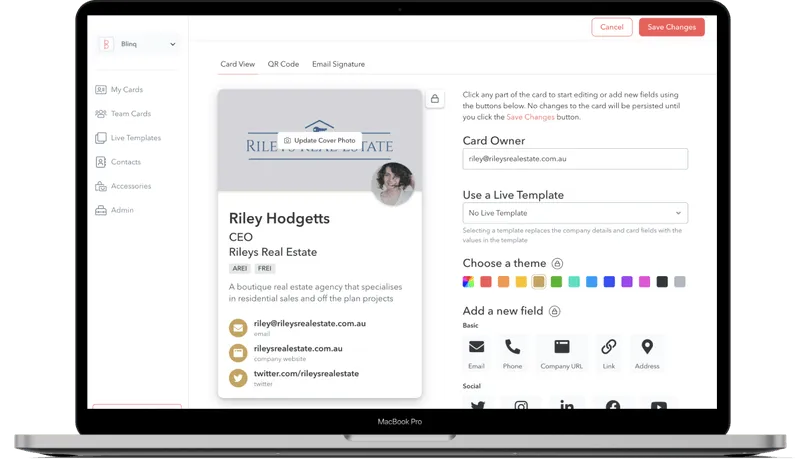Select the green theme swatch
Image resolution: width=800 pixels, height=459 pixels.
556,282
